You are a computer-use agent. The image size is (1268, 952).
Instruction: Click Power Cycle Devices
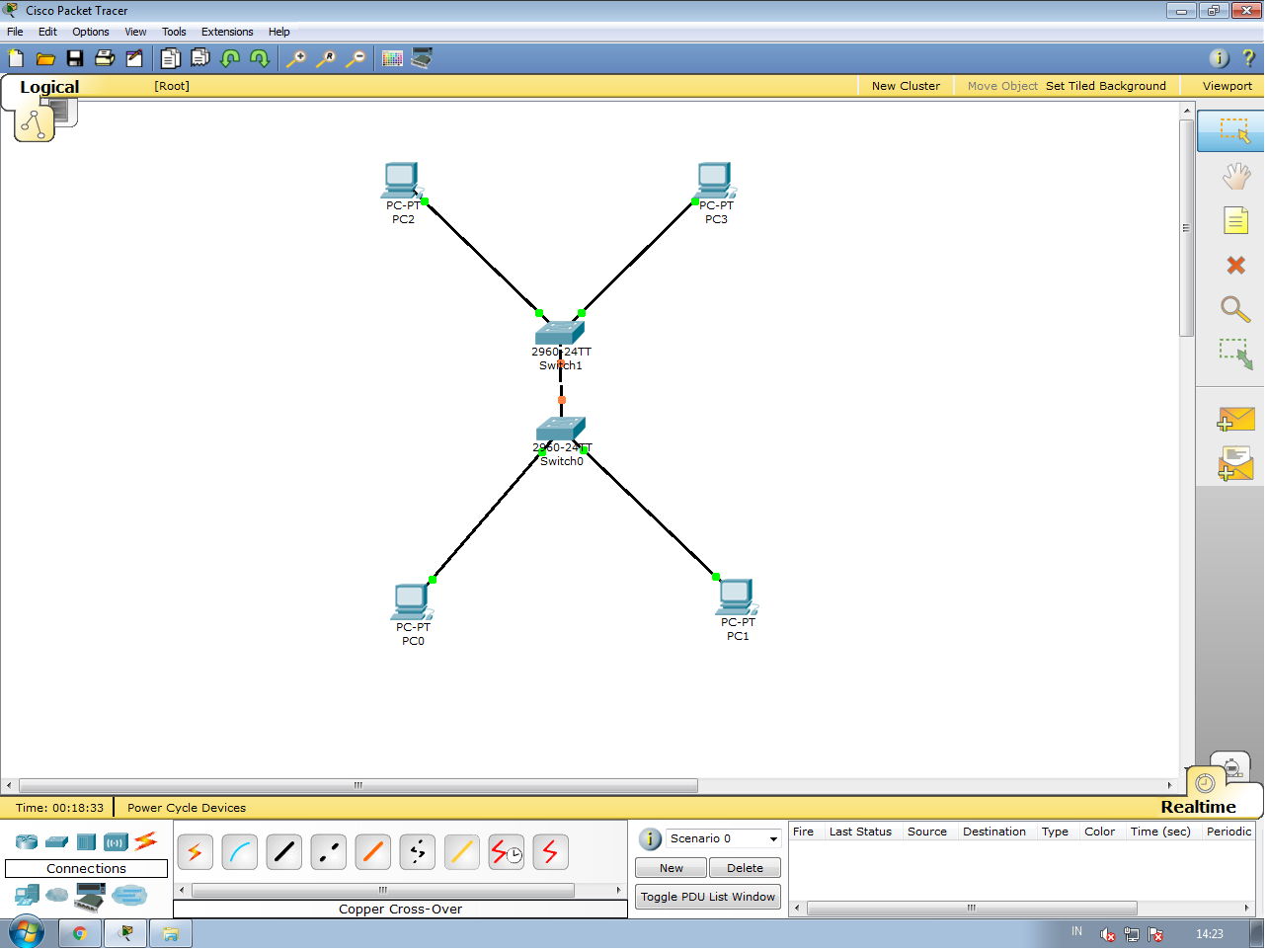click(187, 810)
